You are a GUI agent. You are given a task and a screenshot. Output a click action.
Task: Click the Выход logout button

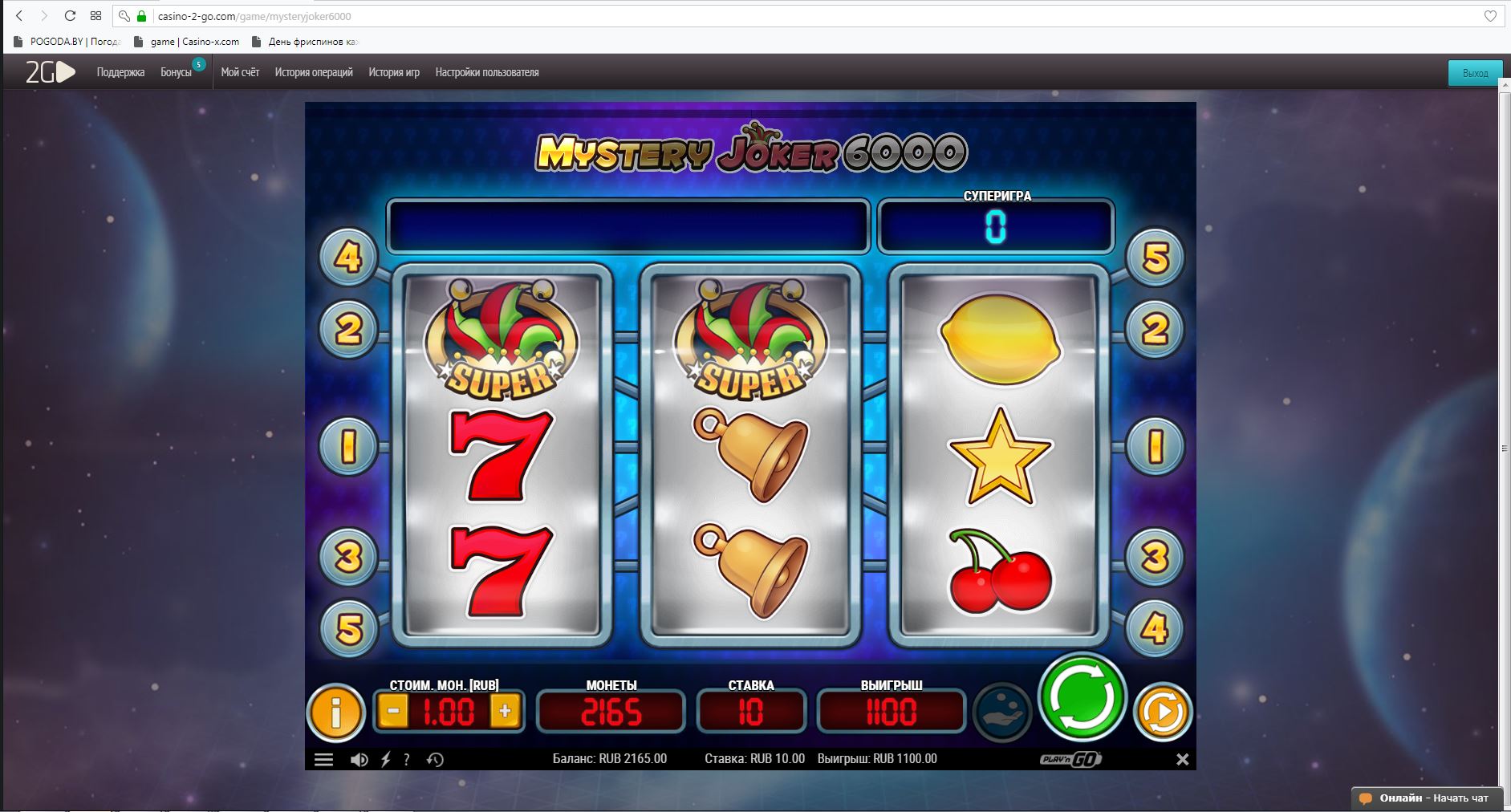(x=1475, y=73)
